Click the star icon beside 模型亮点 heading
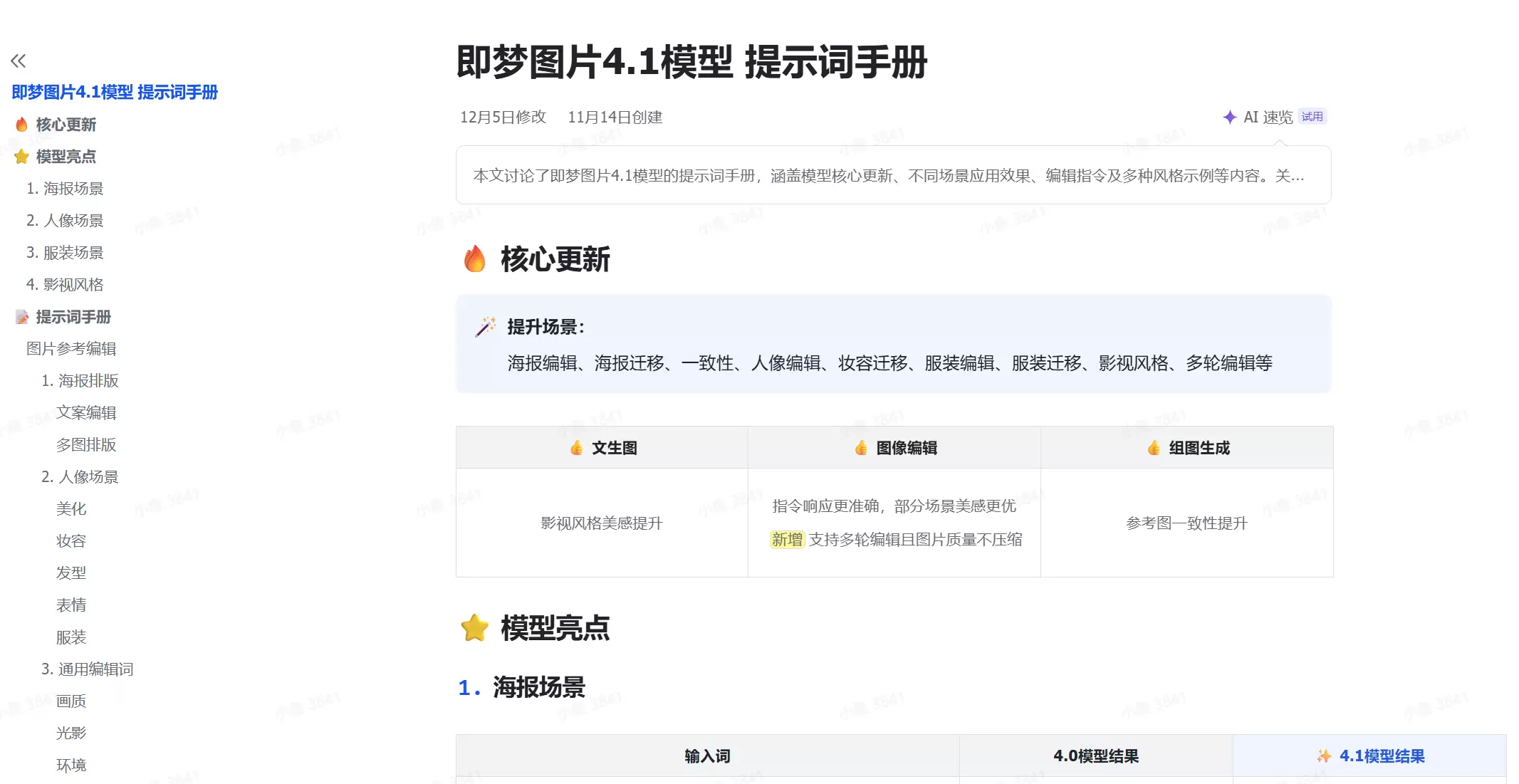 pyautogui.click(x=474, y=629)
